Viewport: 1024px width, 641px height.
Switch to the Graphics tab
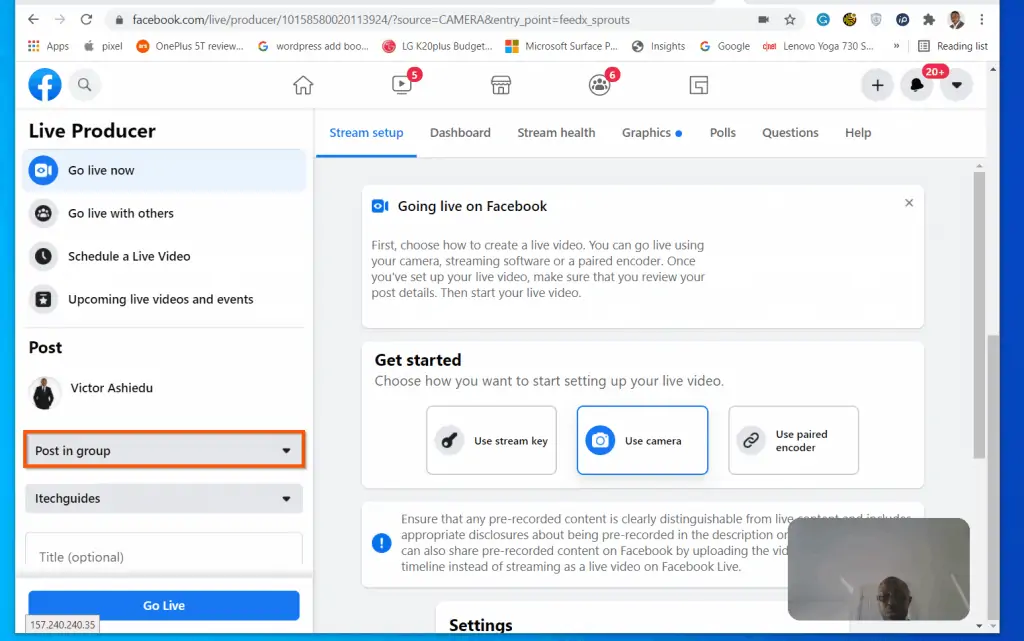coord(652,133)
